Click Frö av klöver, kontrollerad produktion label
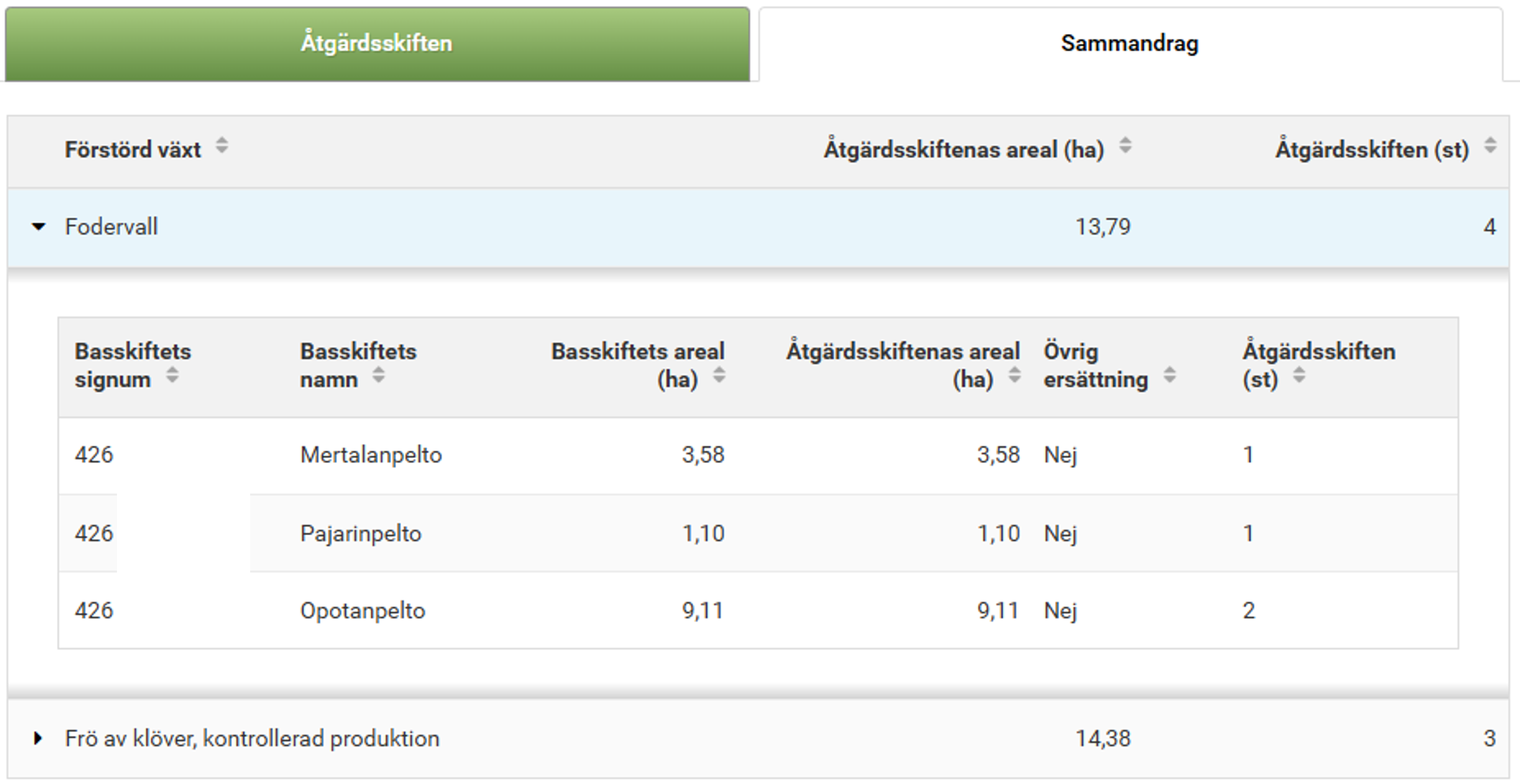 point(252,739)
